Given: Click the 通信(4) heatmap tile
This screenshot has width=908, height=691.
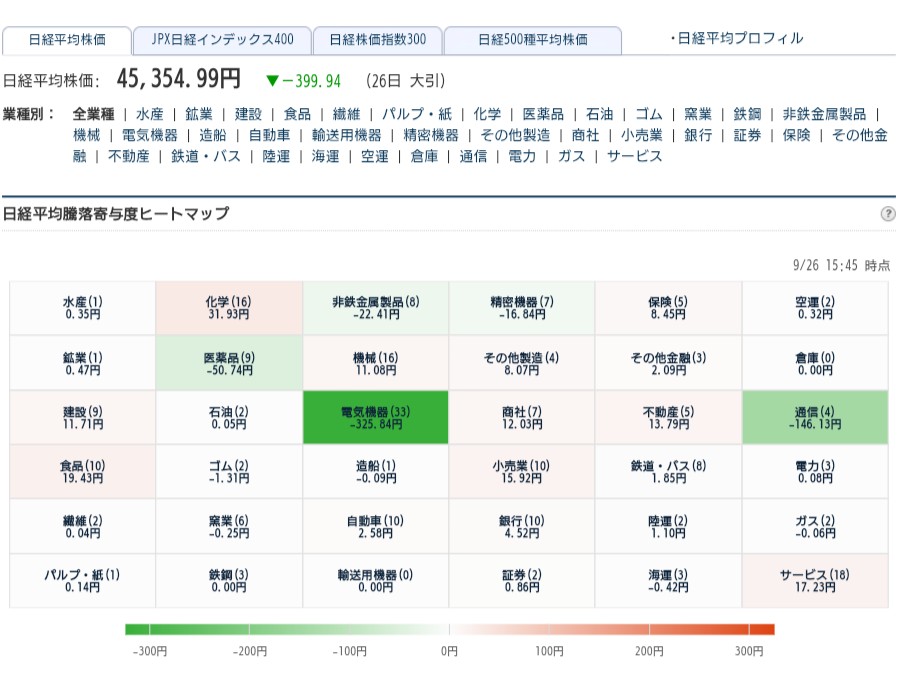Looking at the screenshot, I should tap(815, 417).
